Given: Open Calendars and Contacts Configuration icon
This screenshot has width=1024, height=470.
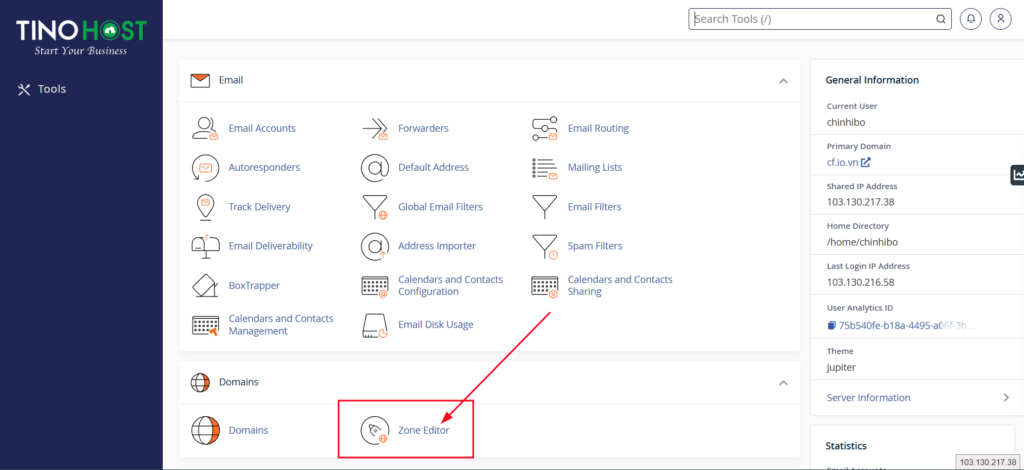Looking at the screenshot, I should [x=375, y=285].
